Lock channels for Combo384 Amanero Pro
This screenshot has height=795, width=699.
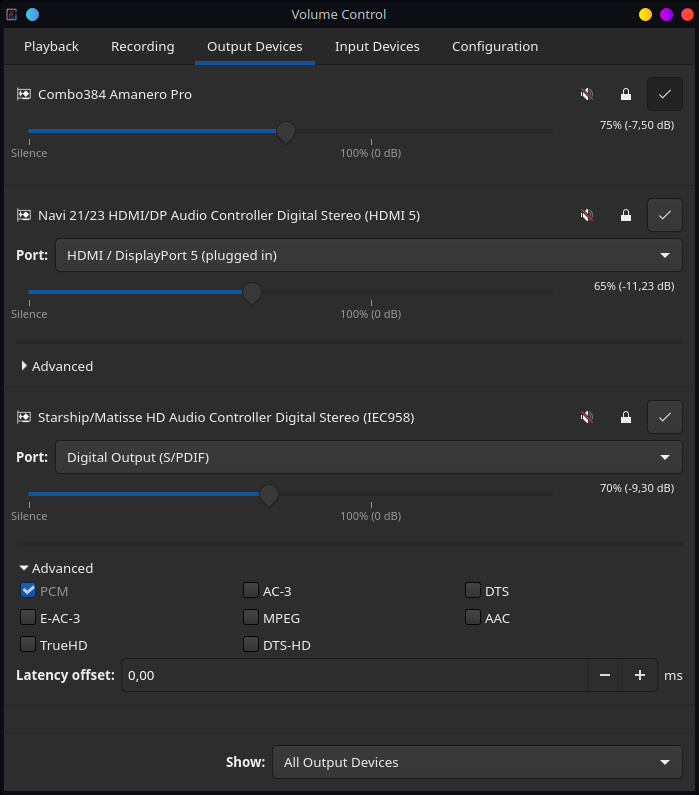[x=626, y=94]
